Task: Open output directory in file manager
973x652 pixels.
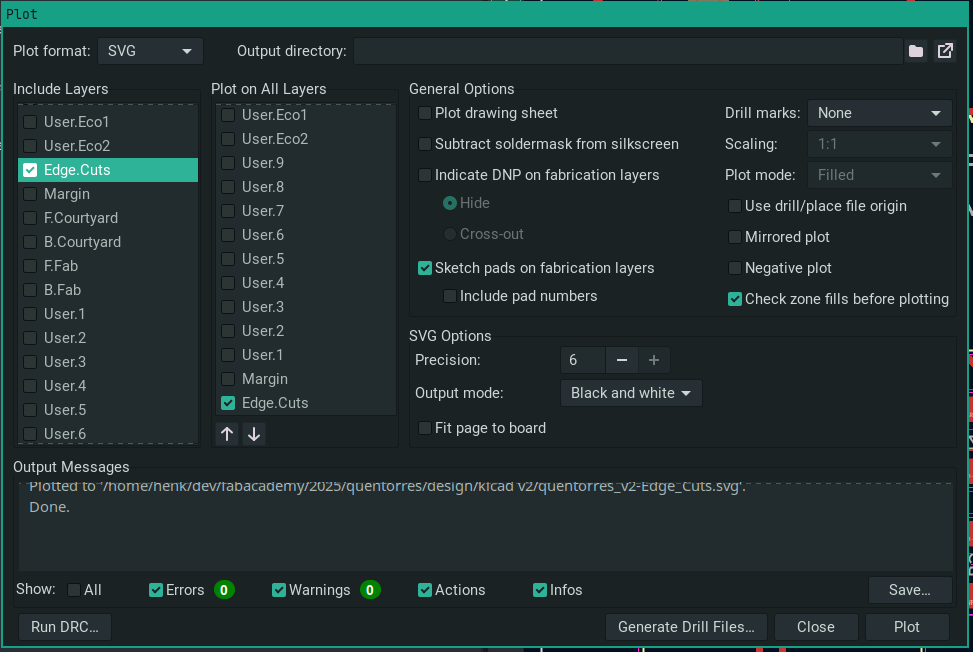Action: point(944,51)
